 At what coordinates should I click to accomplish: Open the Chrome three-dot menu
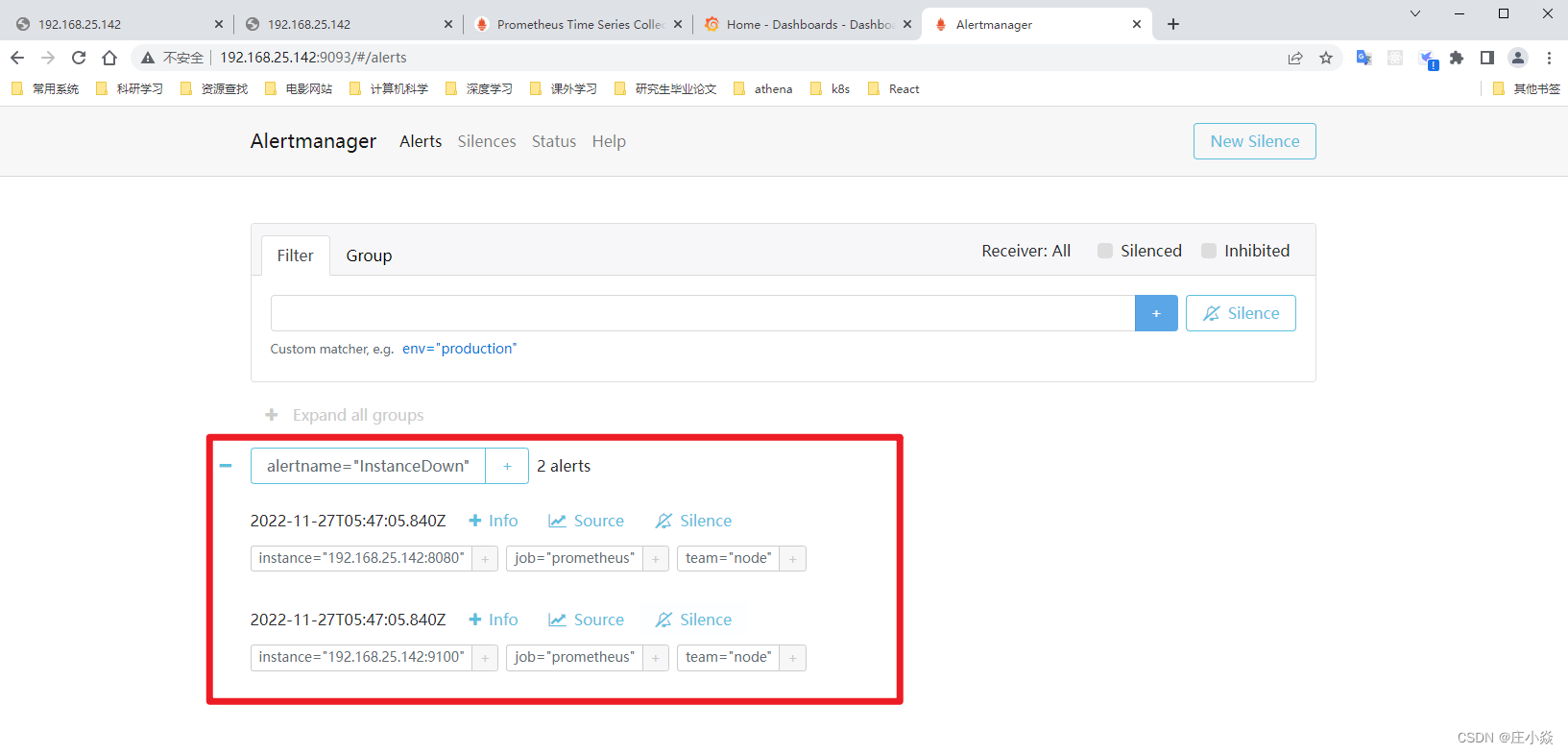(x=1549, y=58)
